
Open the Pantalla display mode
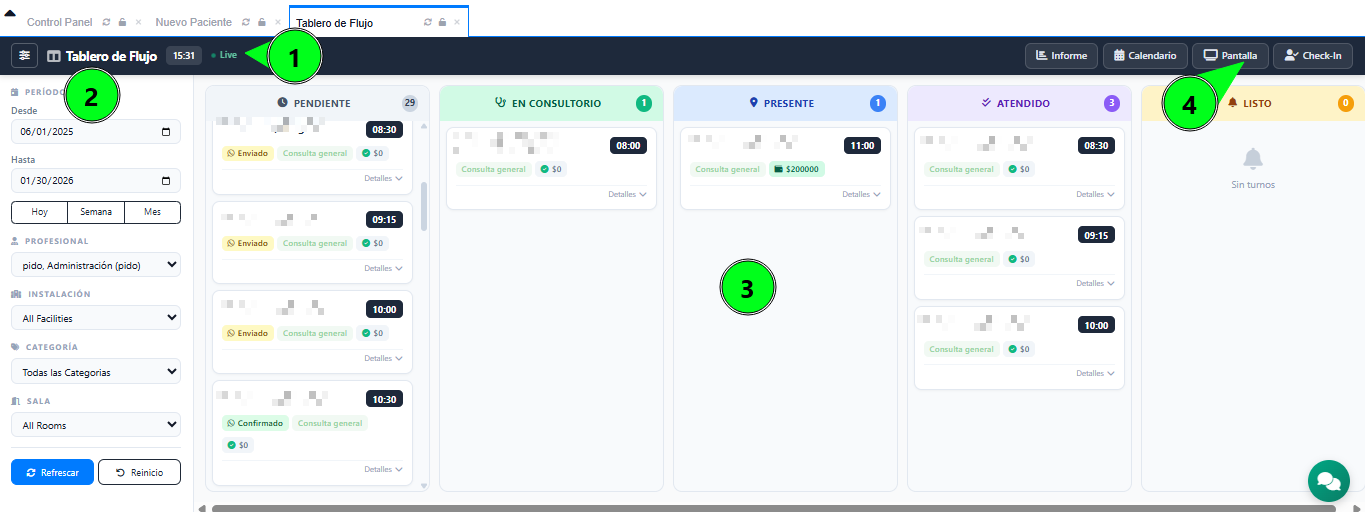(1231, 56)
